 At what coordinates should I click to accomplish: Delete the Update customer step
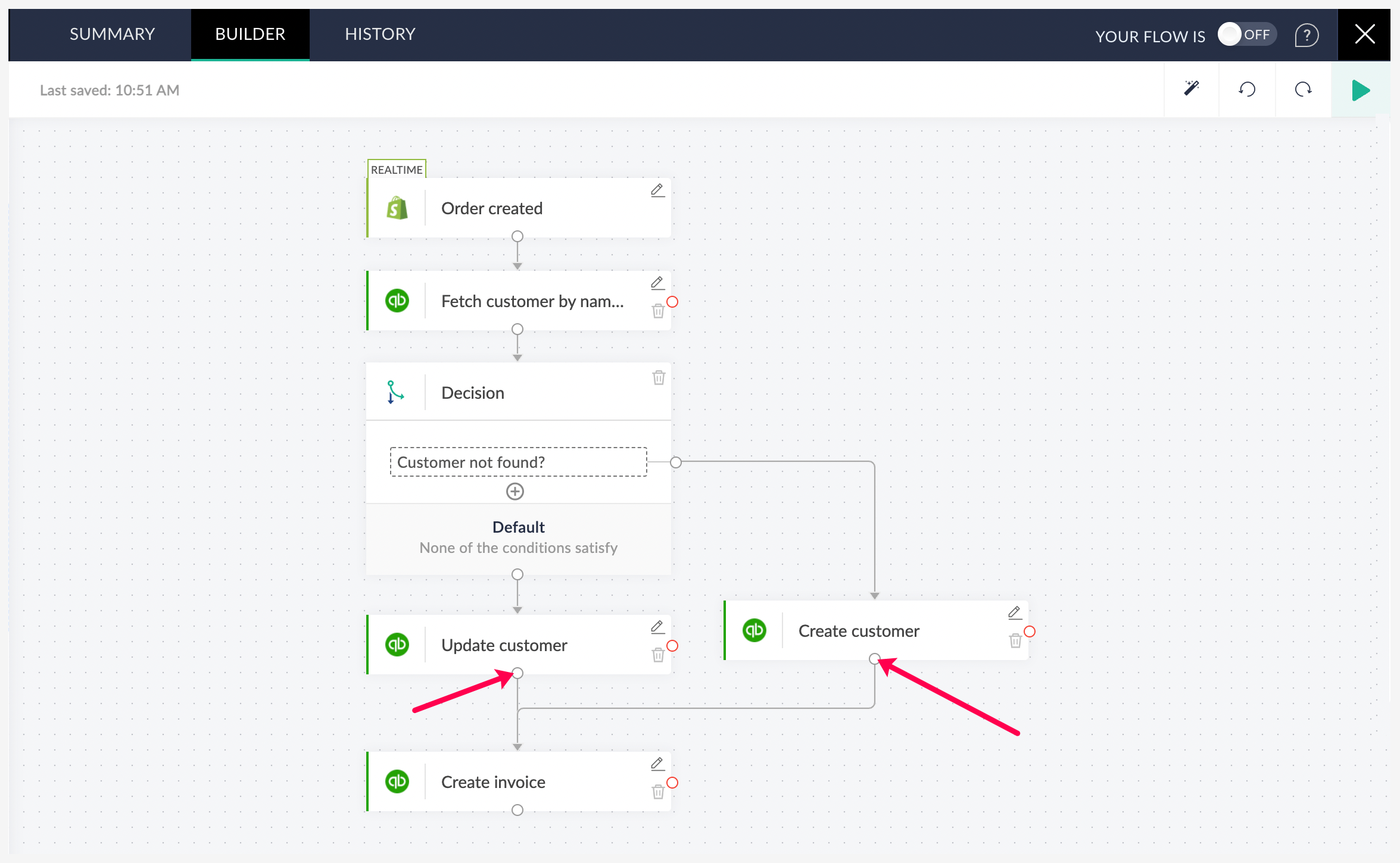click(658, 655)
